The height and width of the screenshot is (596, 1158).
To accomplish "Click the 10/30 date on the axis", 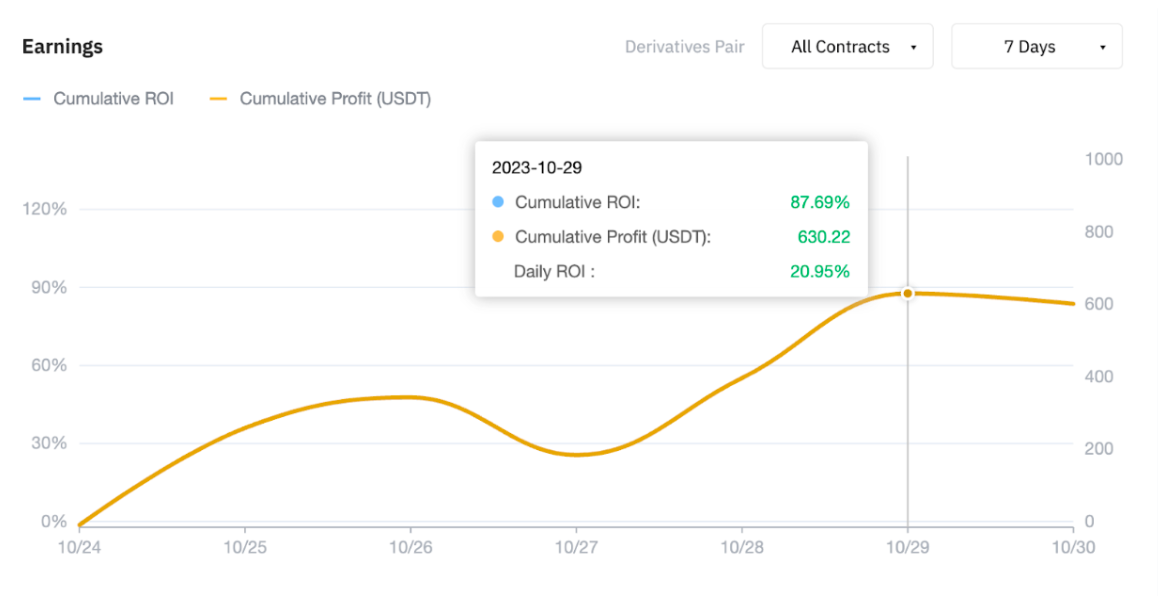I will (x=1071, y=548).
